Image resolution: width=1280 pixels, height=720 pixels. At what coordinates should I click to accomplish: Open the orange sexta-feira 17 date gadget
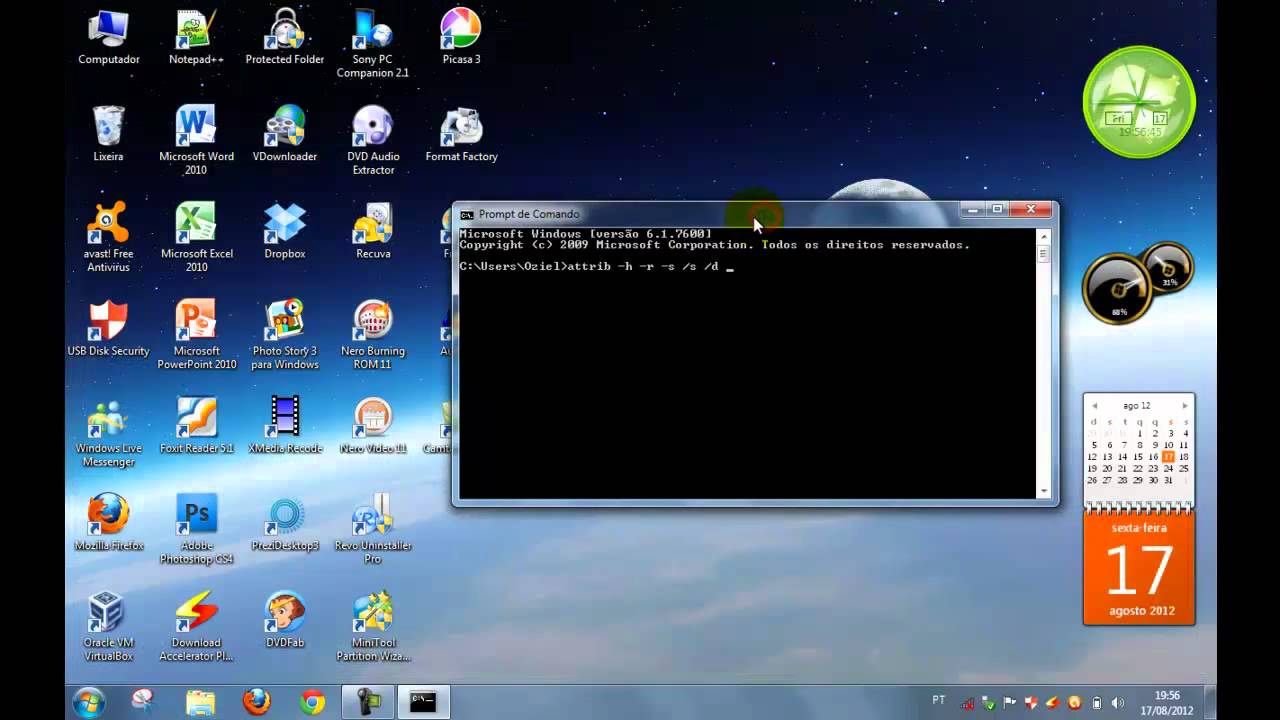tap(1139, 566)
